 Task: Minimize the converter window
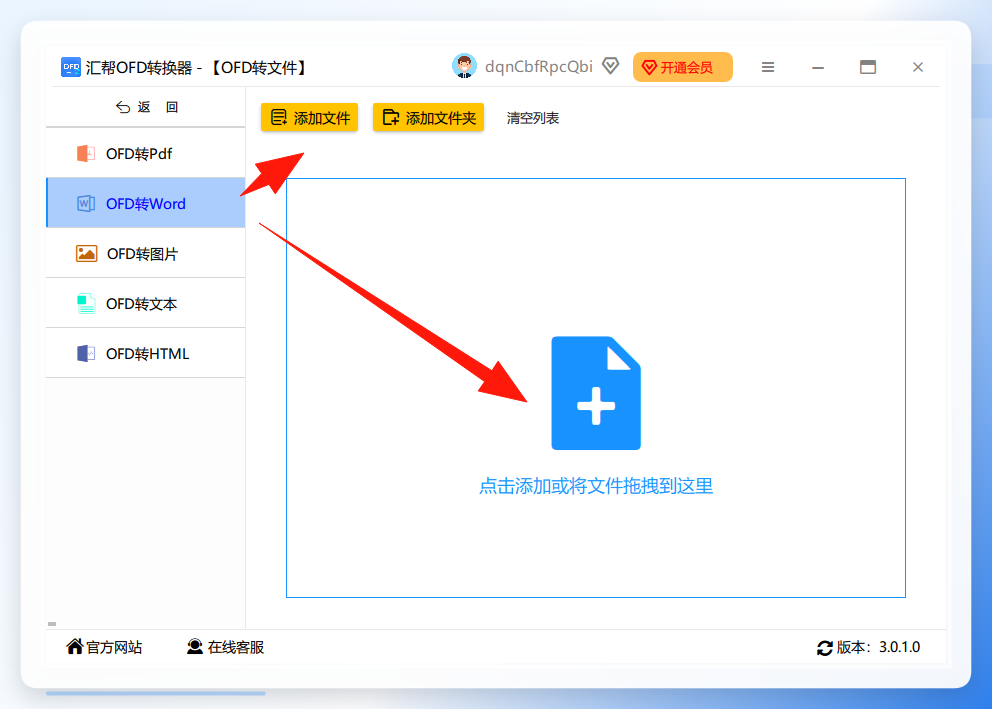(x=818, y=67)
